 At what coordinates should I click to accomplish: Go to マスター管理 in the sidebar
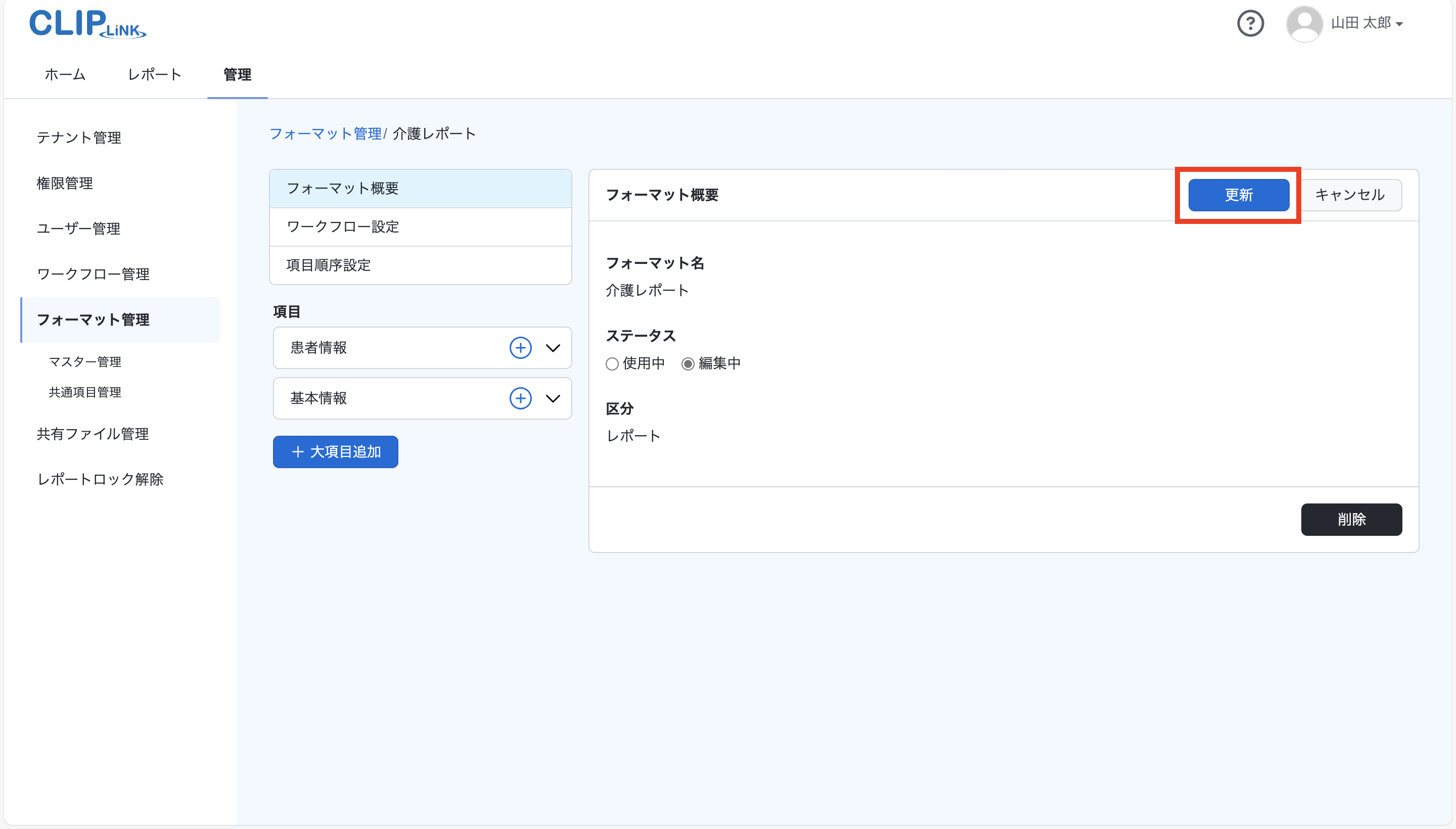point(85,361)
